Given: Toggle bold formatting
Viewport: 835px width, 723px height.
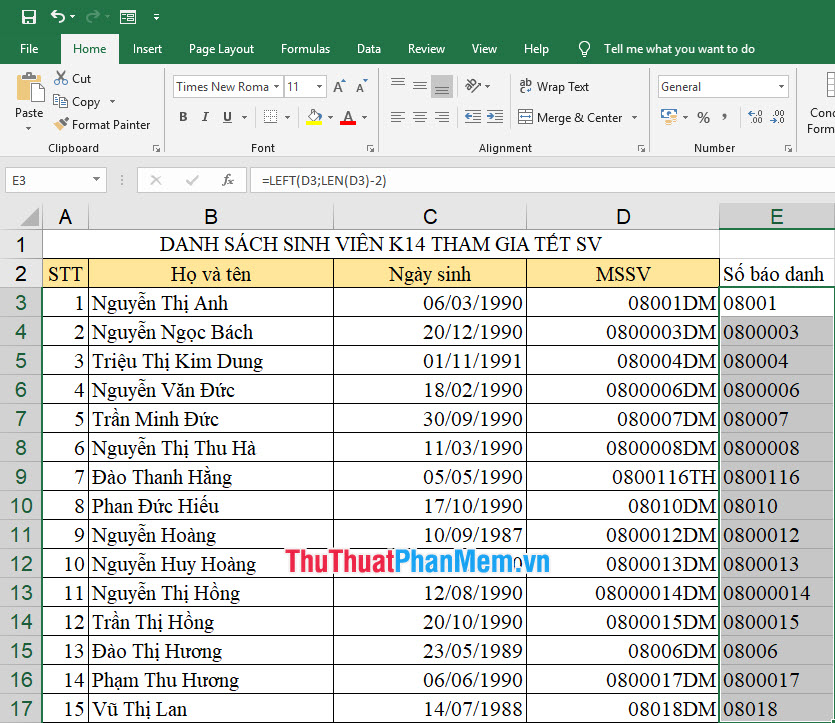Looking at the screenshot, I should (x=183, y=117).
